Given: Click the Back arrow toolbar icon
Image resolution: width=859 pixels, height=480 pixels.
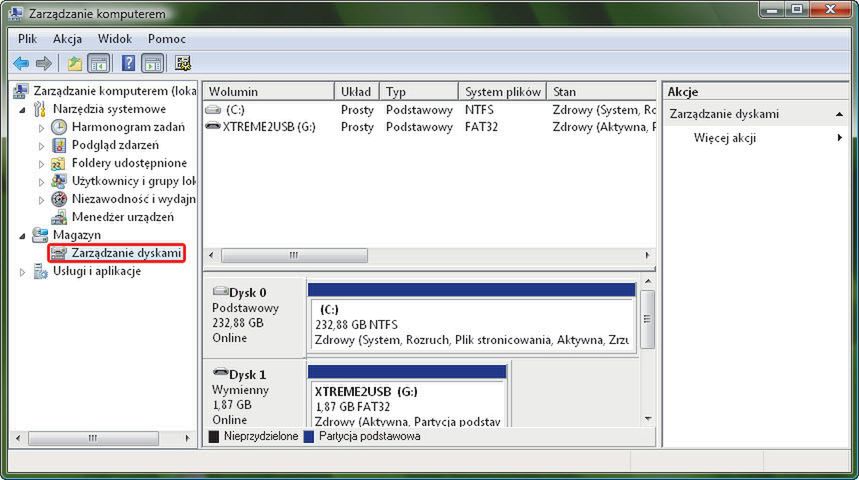Looking at the screenshot, I should (x=21, y=64).
